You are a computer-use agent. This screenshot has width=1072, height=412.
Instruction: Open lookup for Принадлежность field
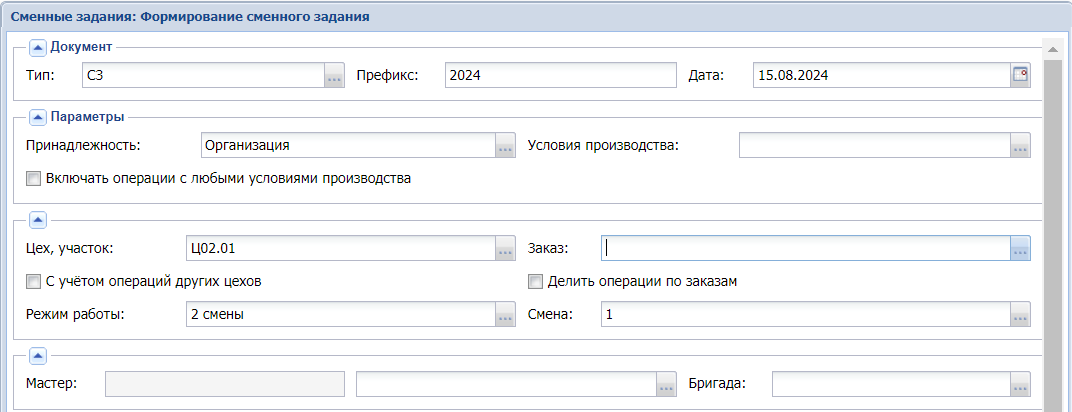pyautogui.click(x=505, y=146)
